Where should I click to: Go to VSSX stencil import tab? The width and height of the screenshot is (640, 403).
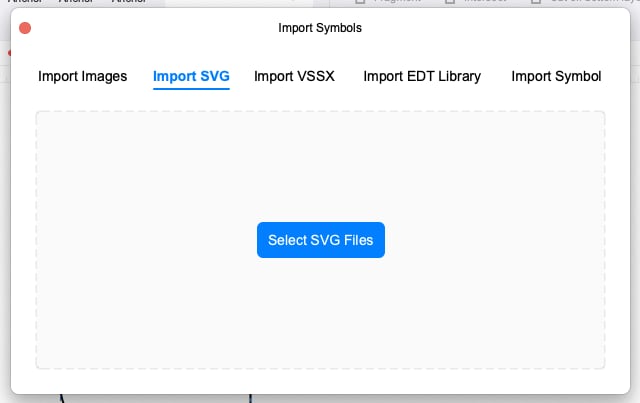click(294, 76)
